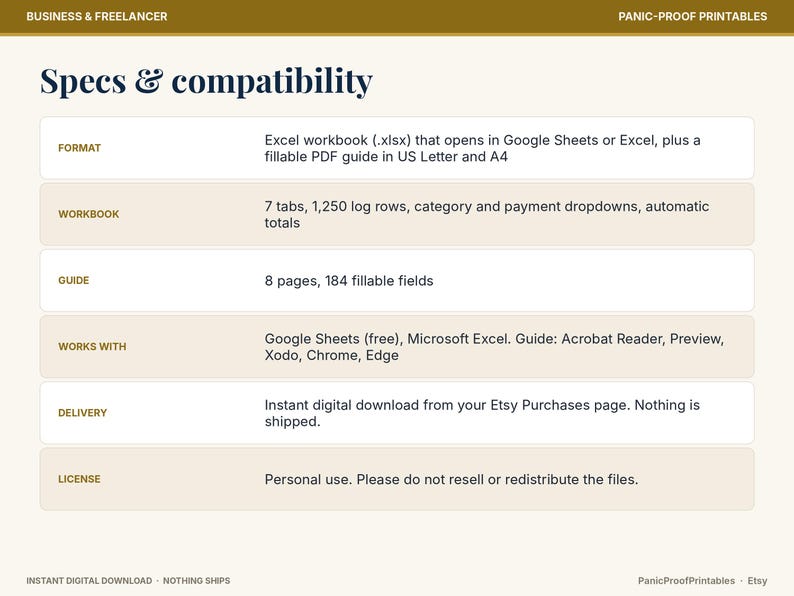Click 'NOTHING SHIPS' footer text
The height and width of the screenshot is (596, 794).
click(x=196, y=581)
